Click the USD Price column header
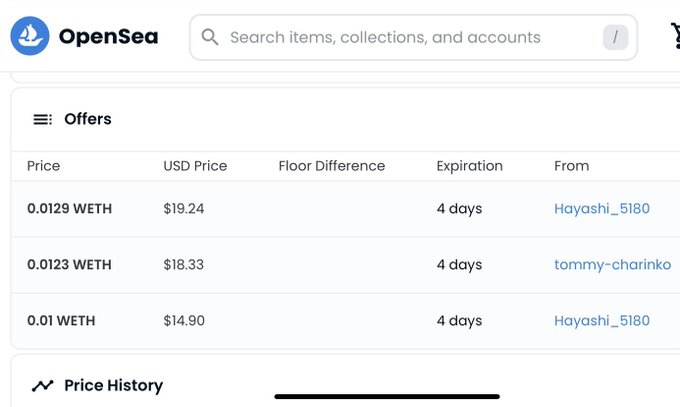Viewport: 680px width, 407px height. click(195, 166)
